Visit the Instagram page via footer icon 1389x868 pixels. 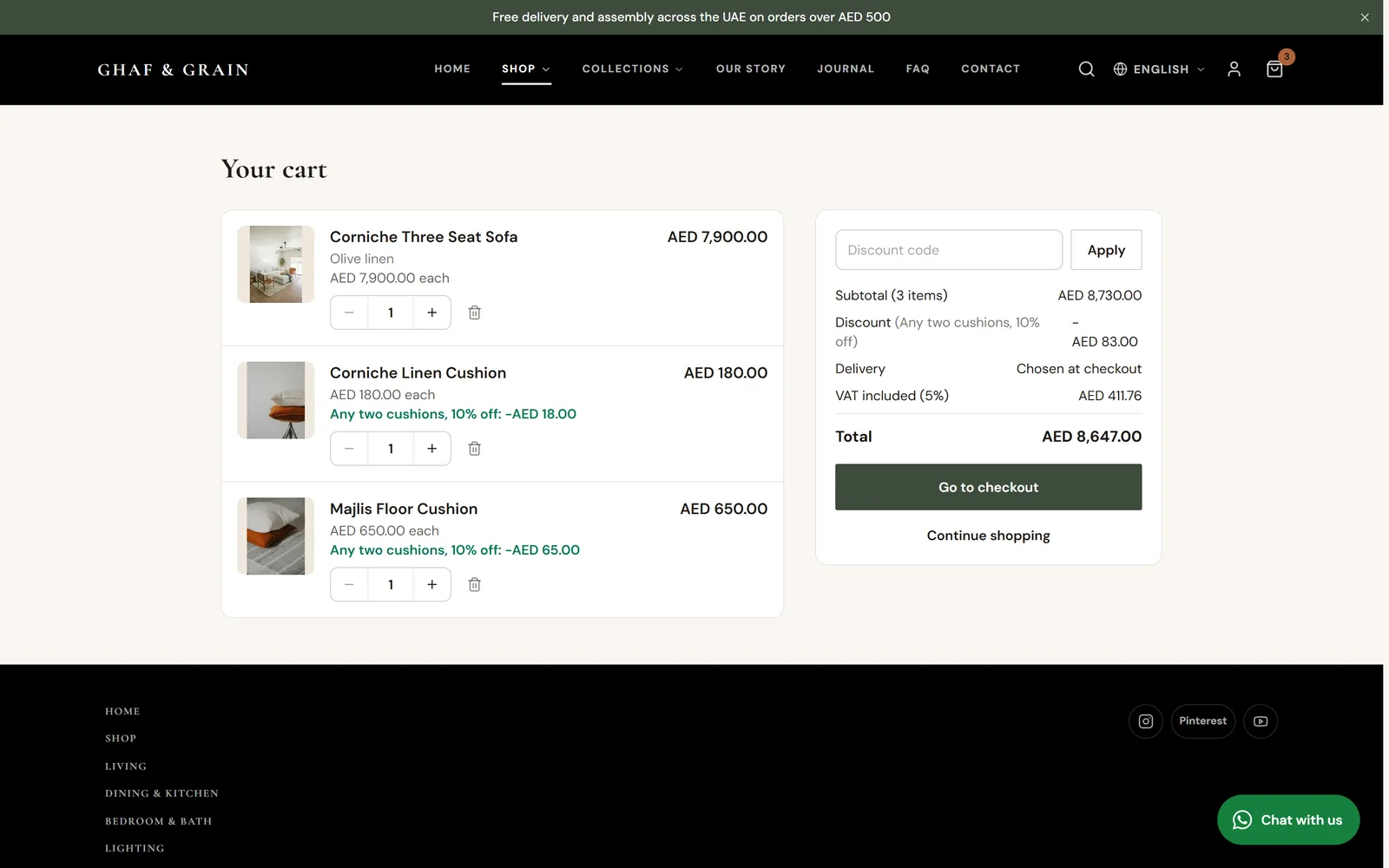pyautogui.click(x=1146, y=721)
